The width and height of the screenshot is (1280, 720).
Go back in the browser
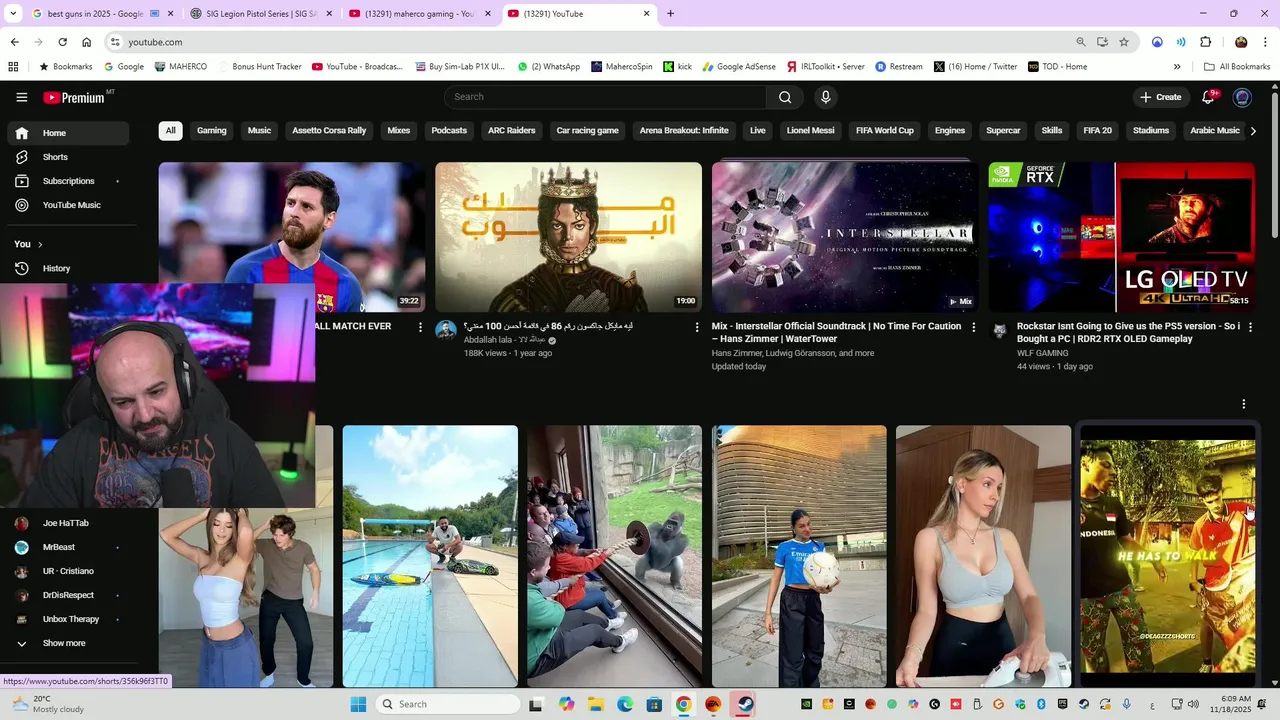[14, 42]
